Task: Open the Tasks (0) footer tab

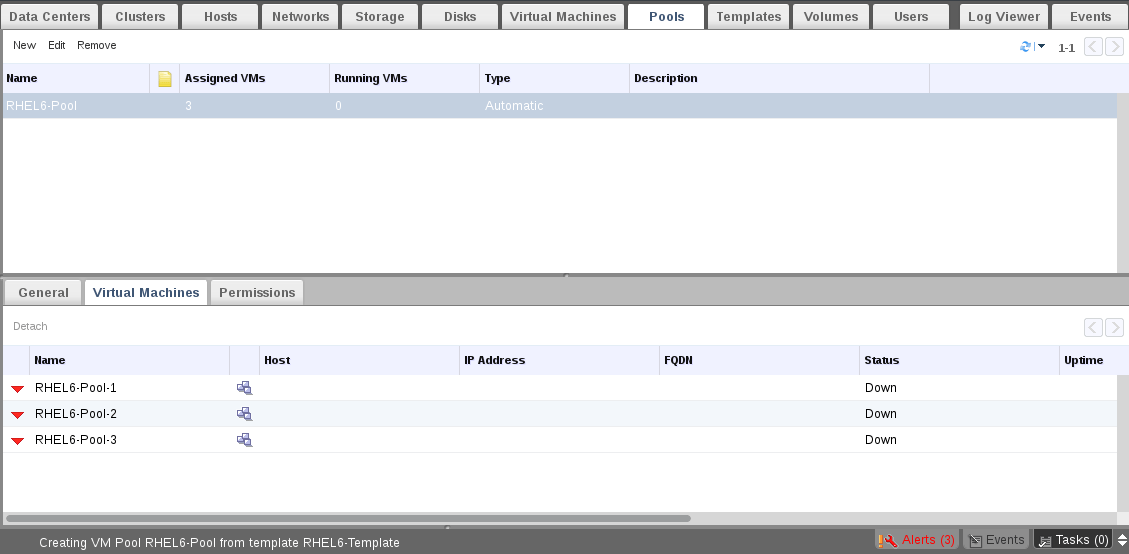Action: coord(1073,540)
